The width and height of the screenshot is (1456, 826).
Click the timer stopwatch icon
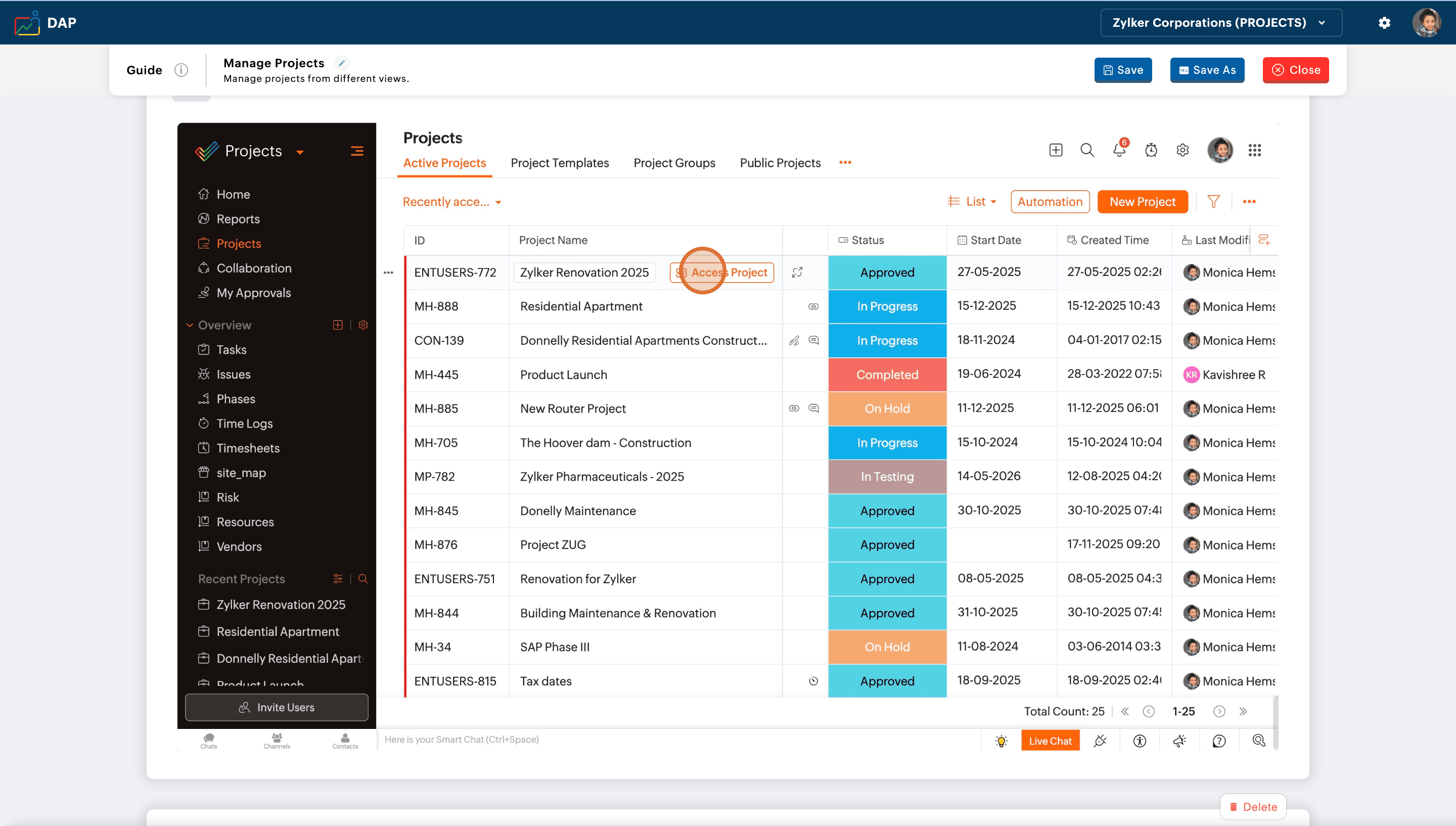(1151, 150)
